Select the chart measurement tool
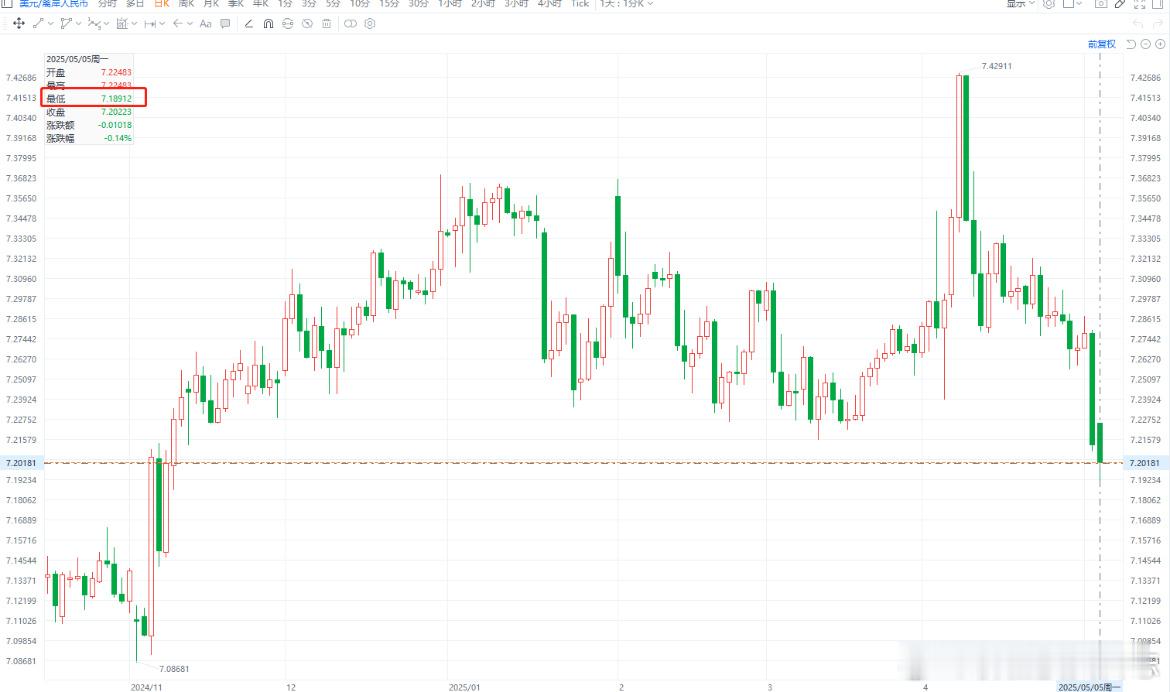Screen dimensions: 1170x692 coord(122,24)
